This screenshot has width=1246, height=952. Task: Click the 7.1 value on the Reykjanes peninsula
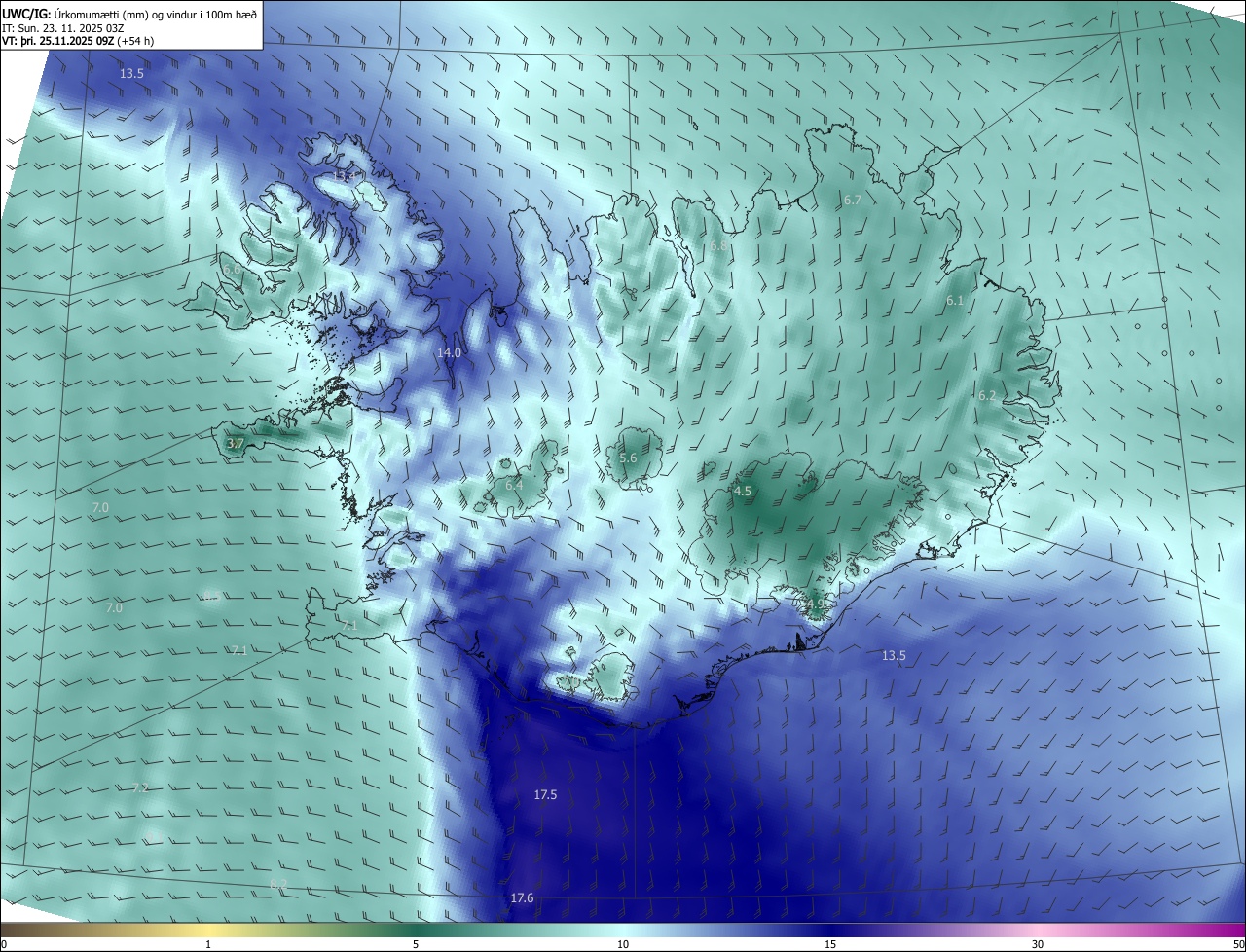coord(349,626)
